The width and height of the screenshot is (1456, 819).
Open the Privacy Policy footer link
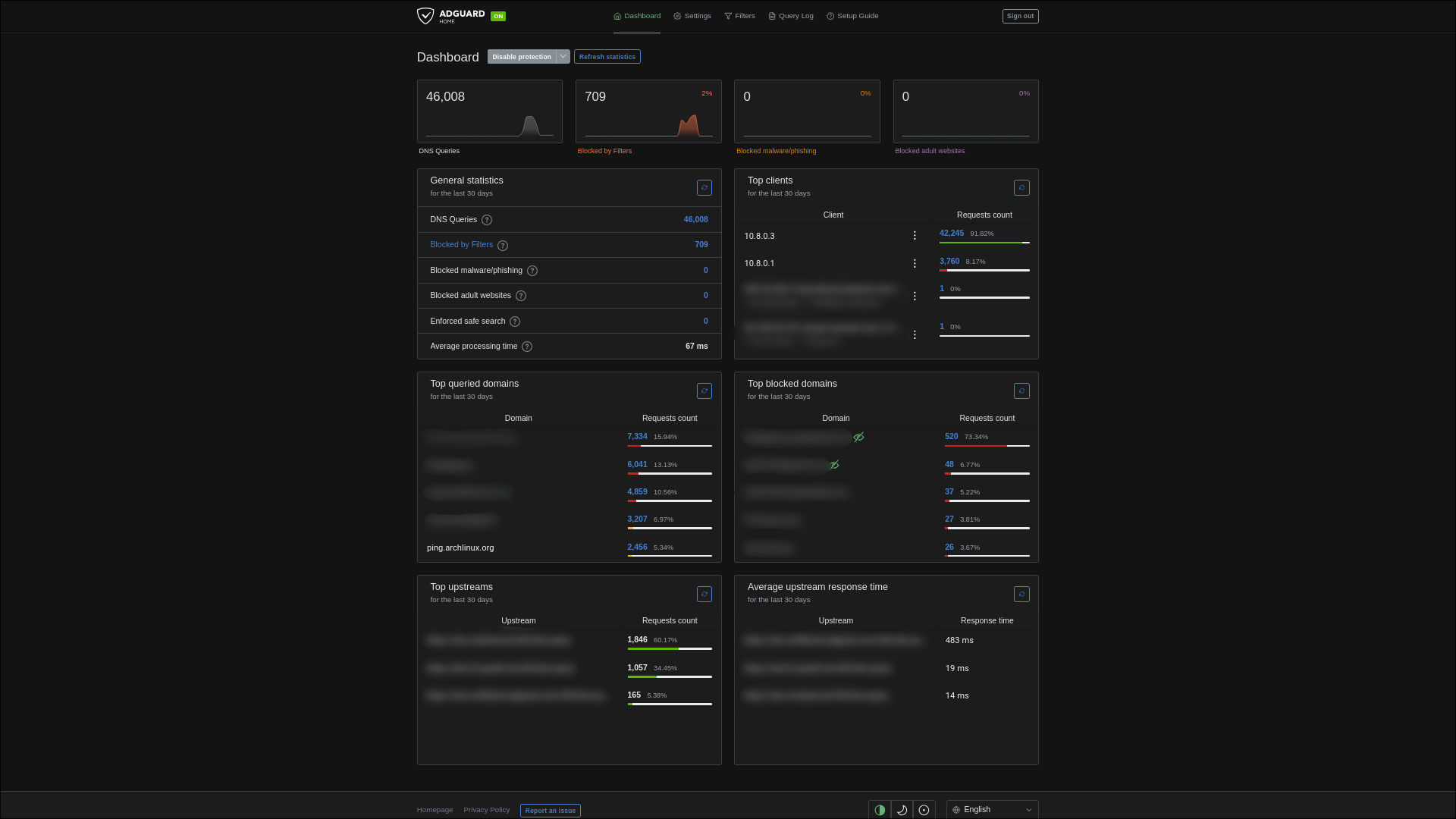(x=487, y=810)
